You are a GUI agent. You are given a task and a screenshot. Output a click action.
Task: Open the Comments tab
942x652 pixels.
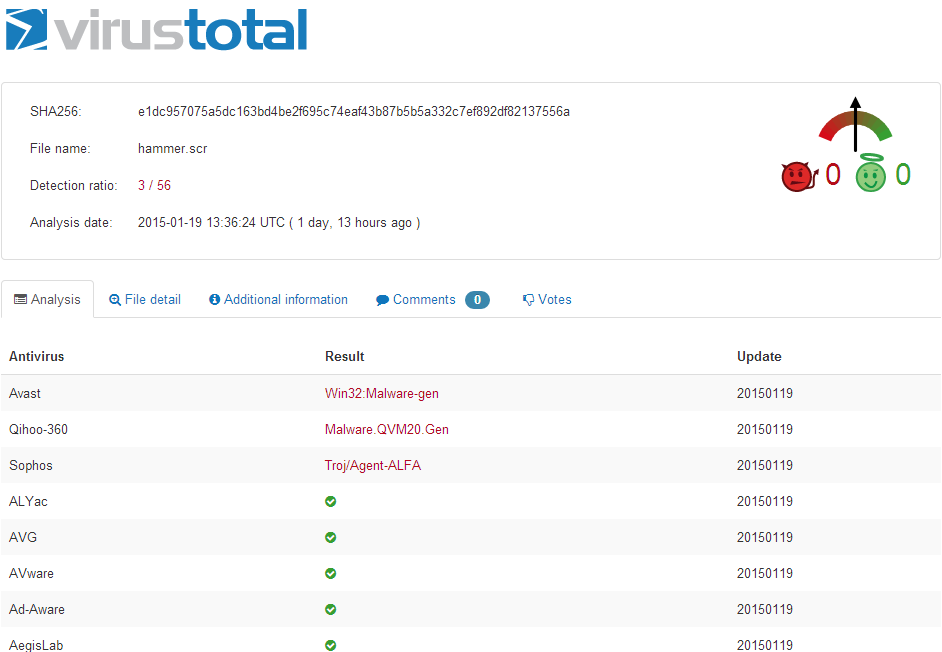point(433,299)
